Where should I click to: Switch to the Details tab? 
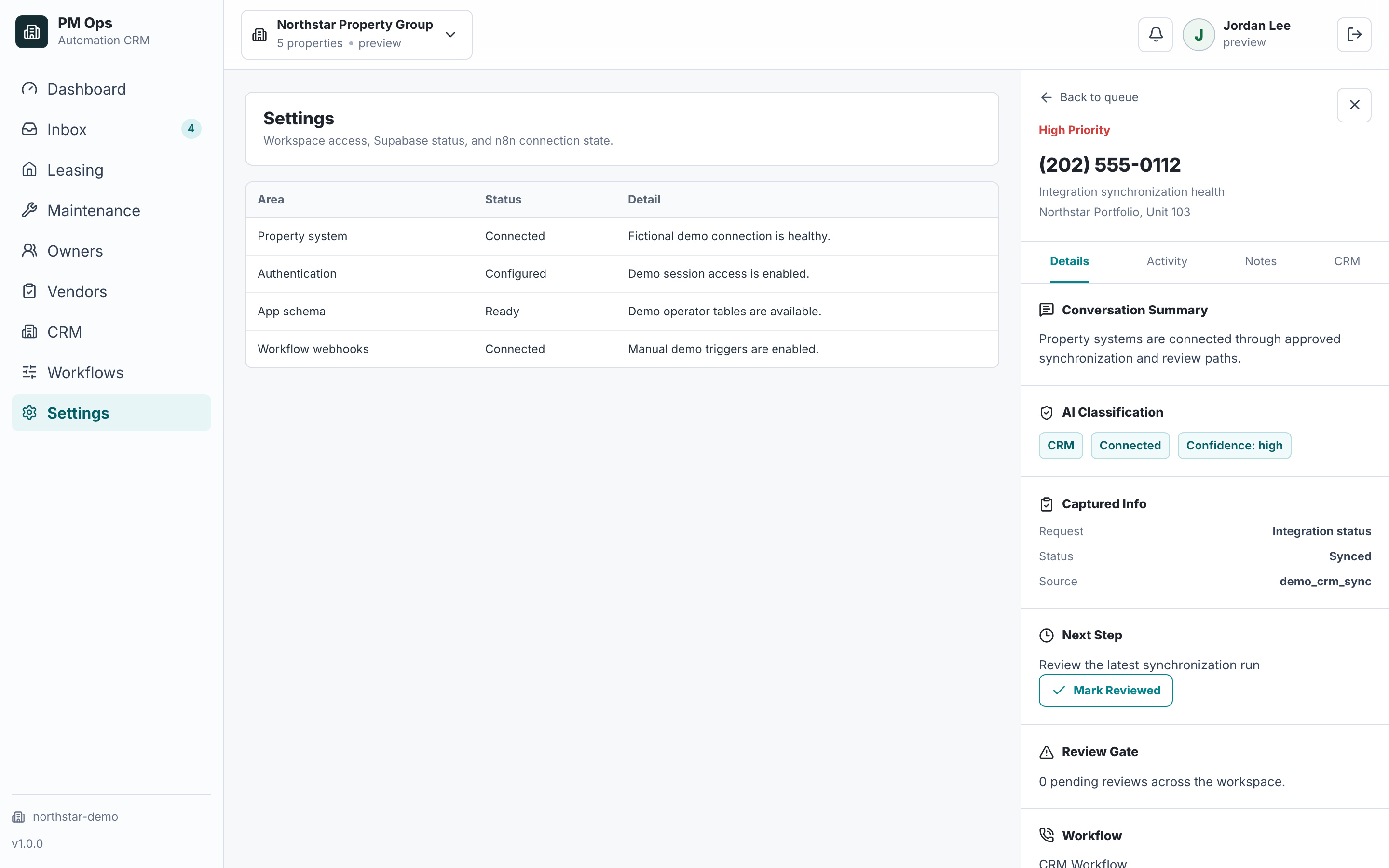[1069, 261]
